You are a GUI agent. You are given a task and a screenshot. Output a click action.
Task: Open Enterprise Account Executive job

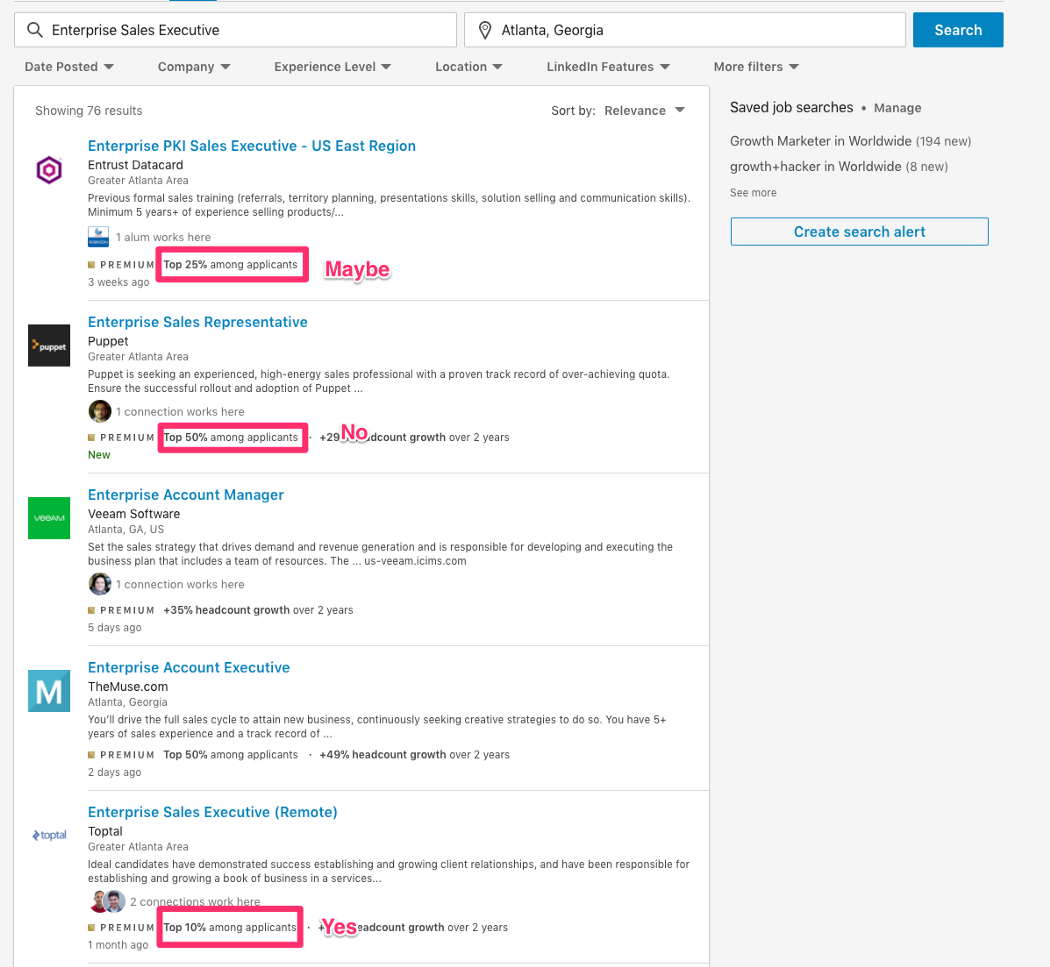[189, 668]
